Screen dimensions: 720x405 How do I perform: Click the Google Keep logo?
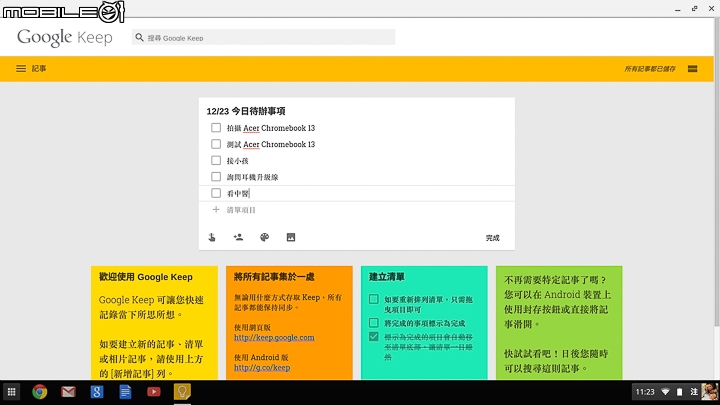click(65, 37)
